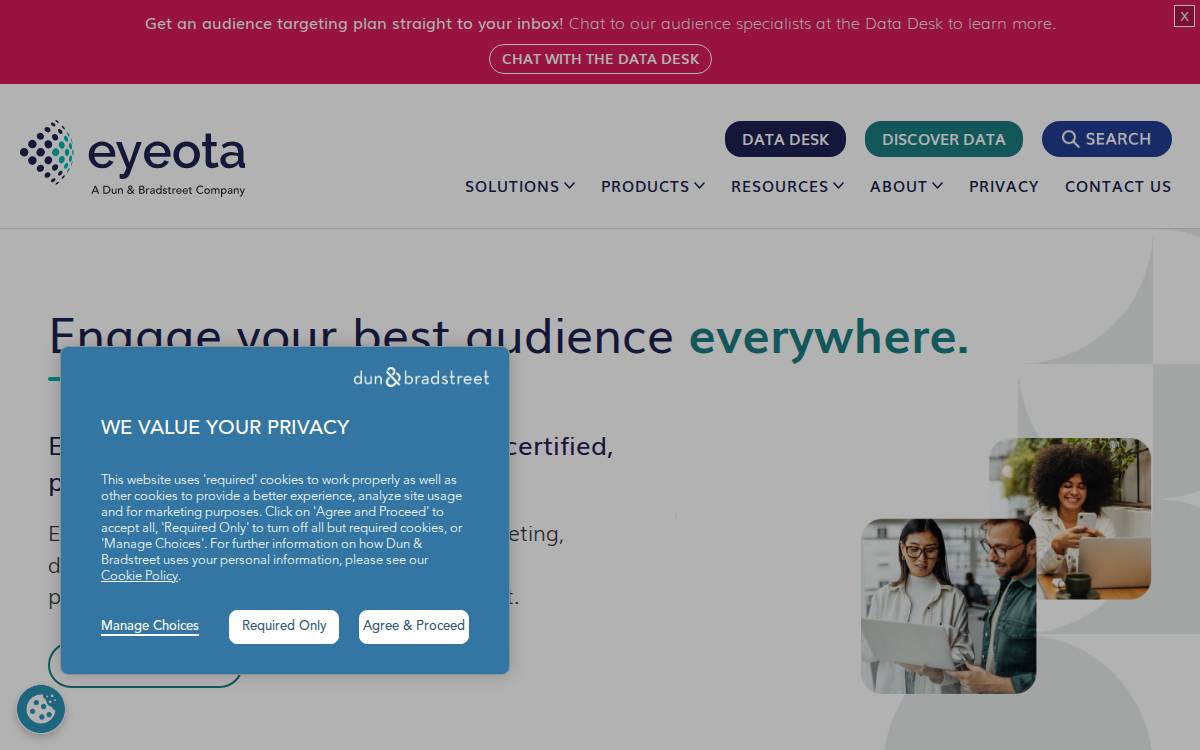Screen dimensions: 1200x750
Task: Go to the Privacy page
Action: (1003, 186)
